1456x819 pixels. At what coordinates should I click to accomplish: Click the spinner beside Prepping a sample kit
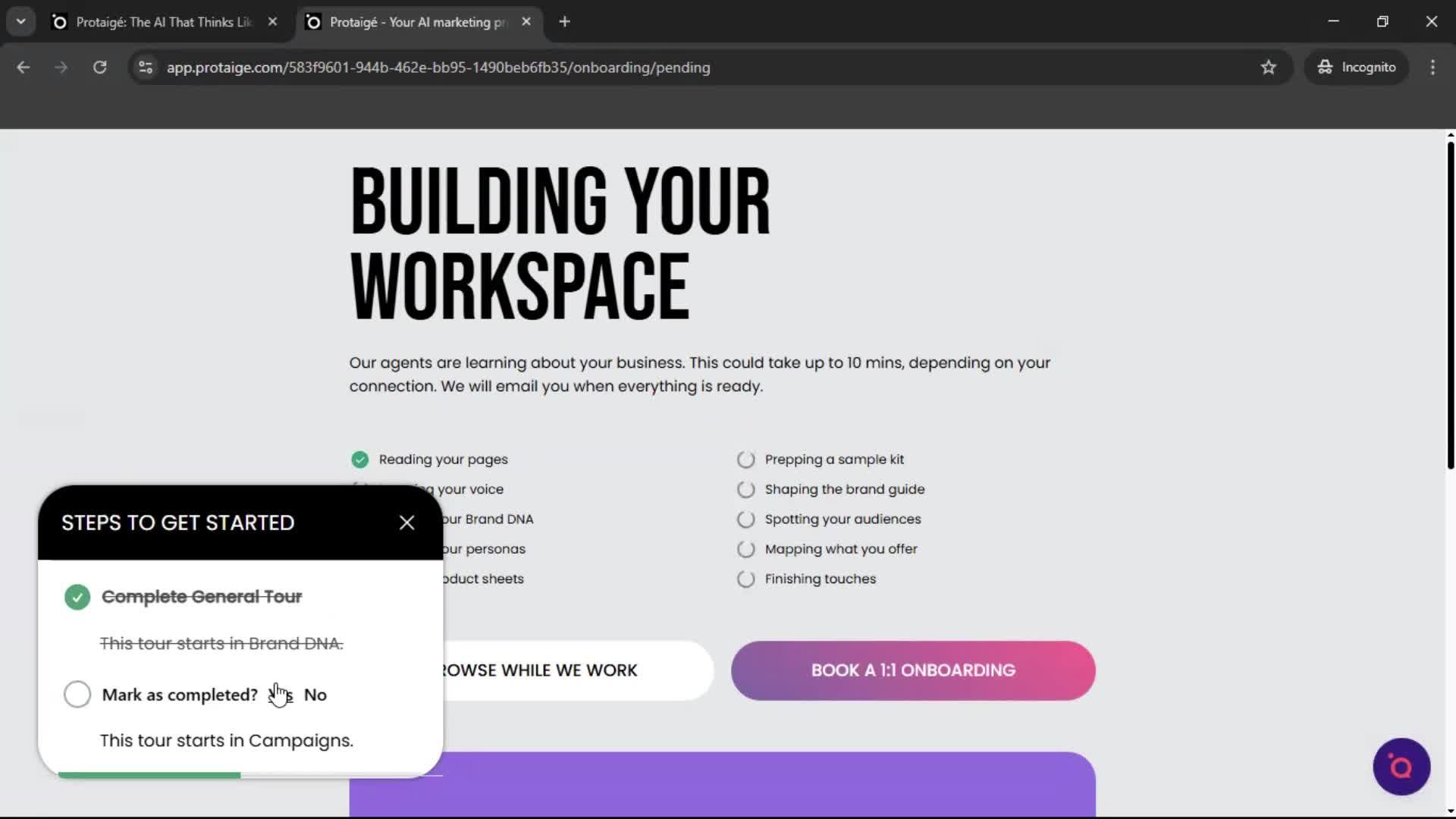(745, 460)
